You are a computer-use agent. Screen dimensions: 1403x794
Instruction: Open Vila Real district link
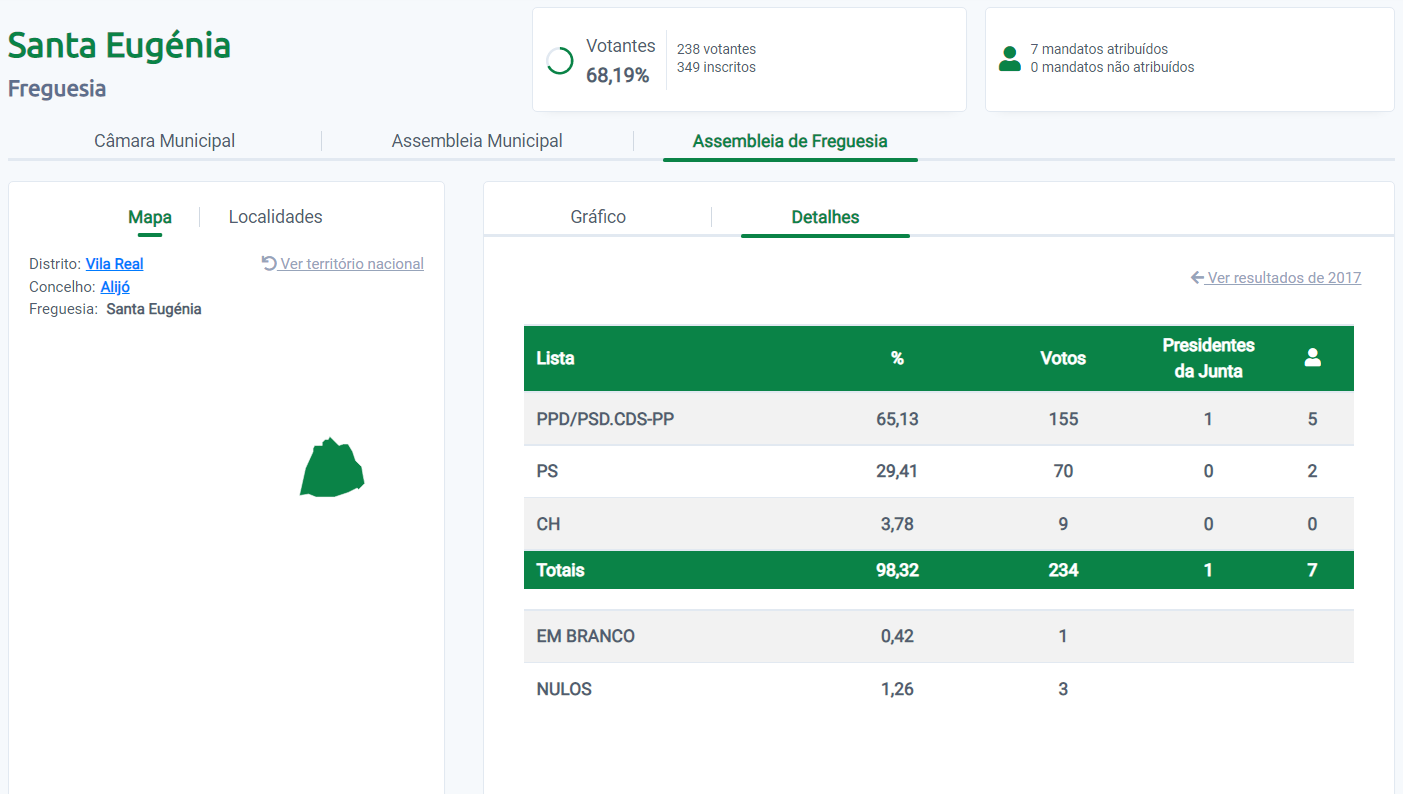[x=114, y=264]
